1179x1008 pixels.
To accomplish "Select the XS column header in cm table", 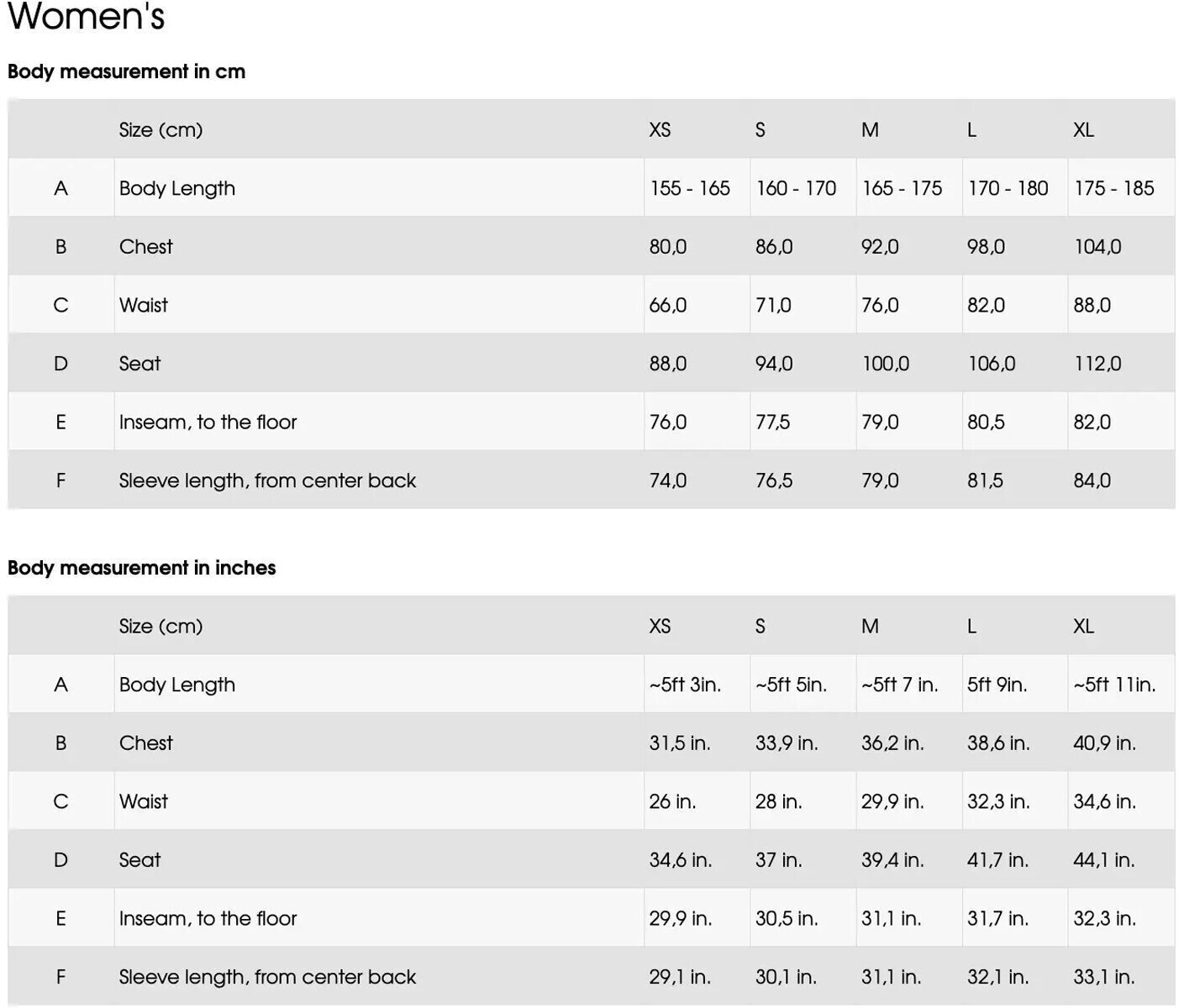I will 660,130.
